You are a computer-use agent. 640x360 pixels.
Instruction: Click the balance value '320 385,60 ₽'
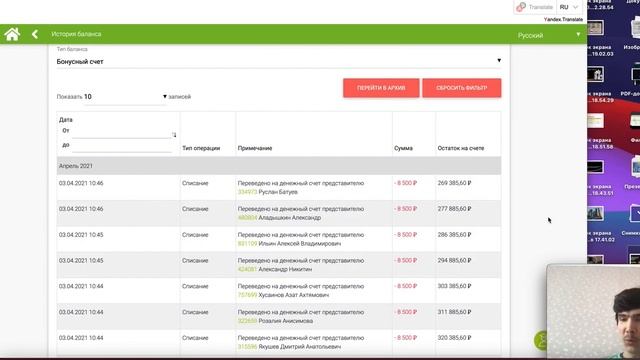pyautogui.click(x=454, y=338)
